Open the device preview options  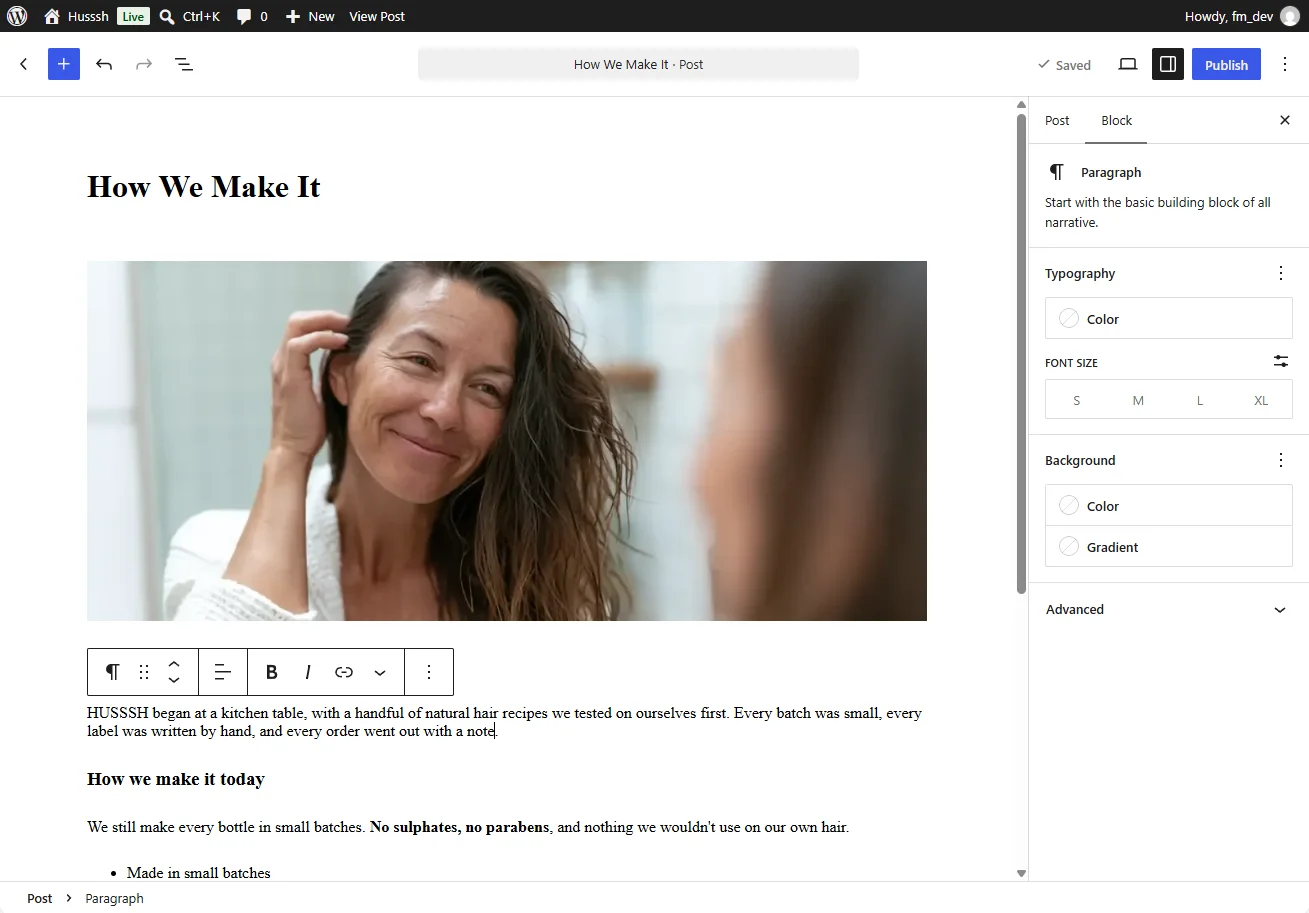(1128, 64)
